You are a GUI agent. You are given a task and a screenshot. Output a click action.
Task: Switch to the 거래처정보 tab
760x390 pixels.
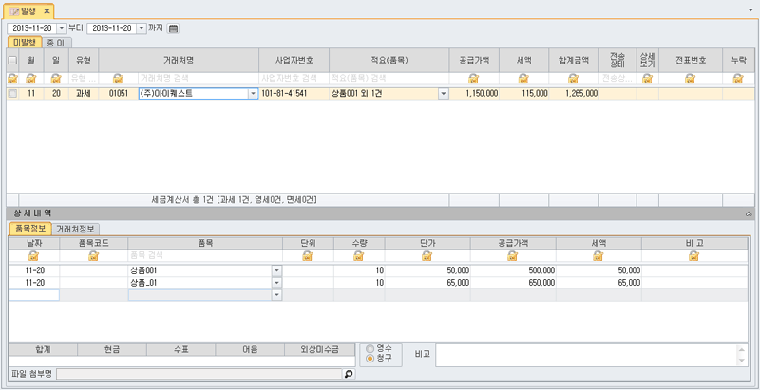pos(76,229)
